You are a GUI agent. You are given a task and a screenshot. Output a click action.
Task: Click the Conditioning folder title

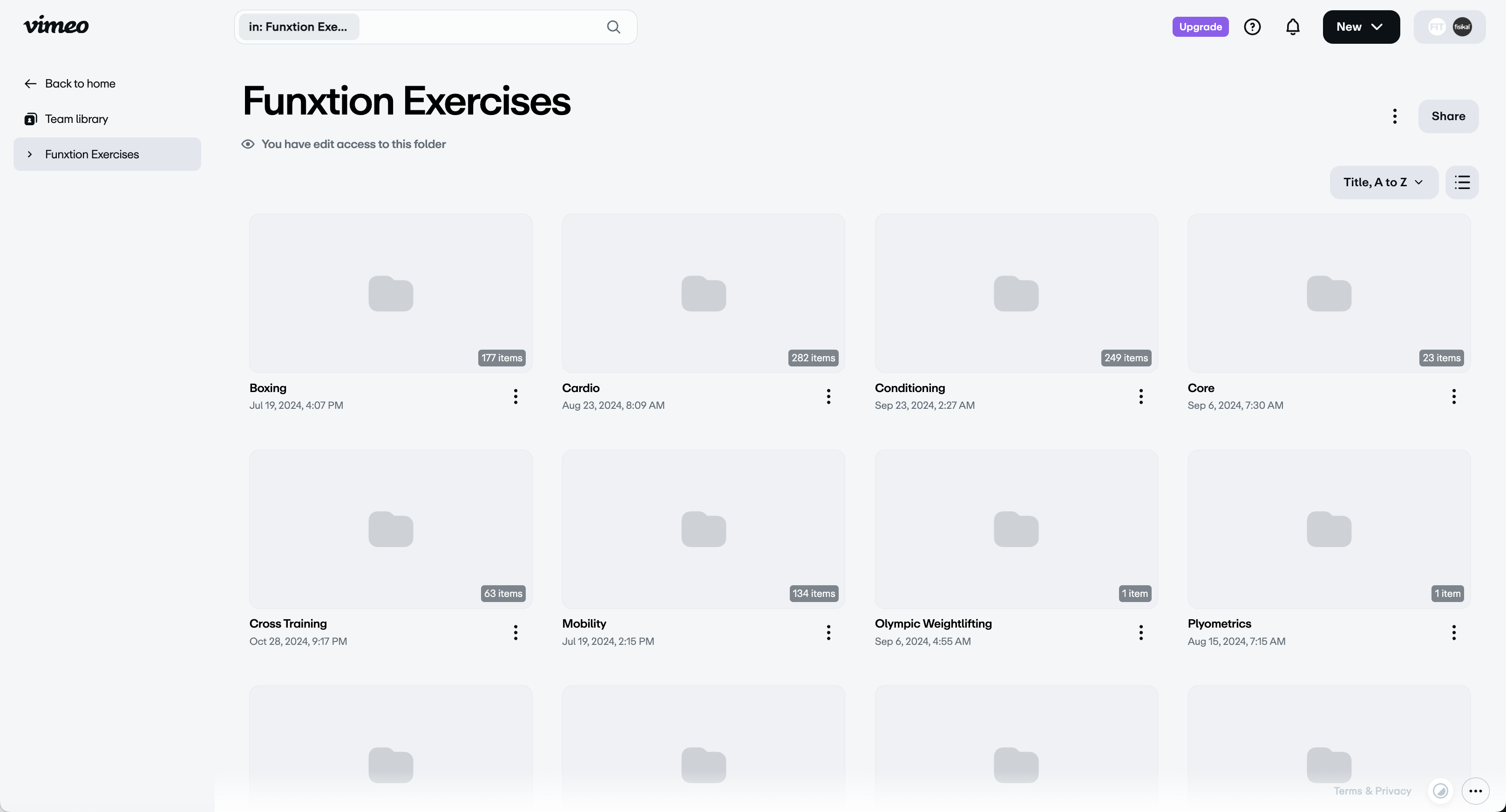pos(909,388)
